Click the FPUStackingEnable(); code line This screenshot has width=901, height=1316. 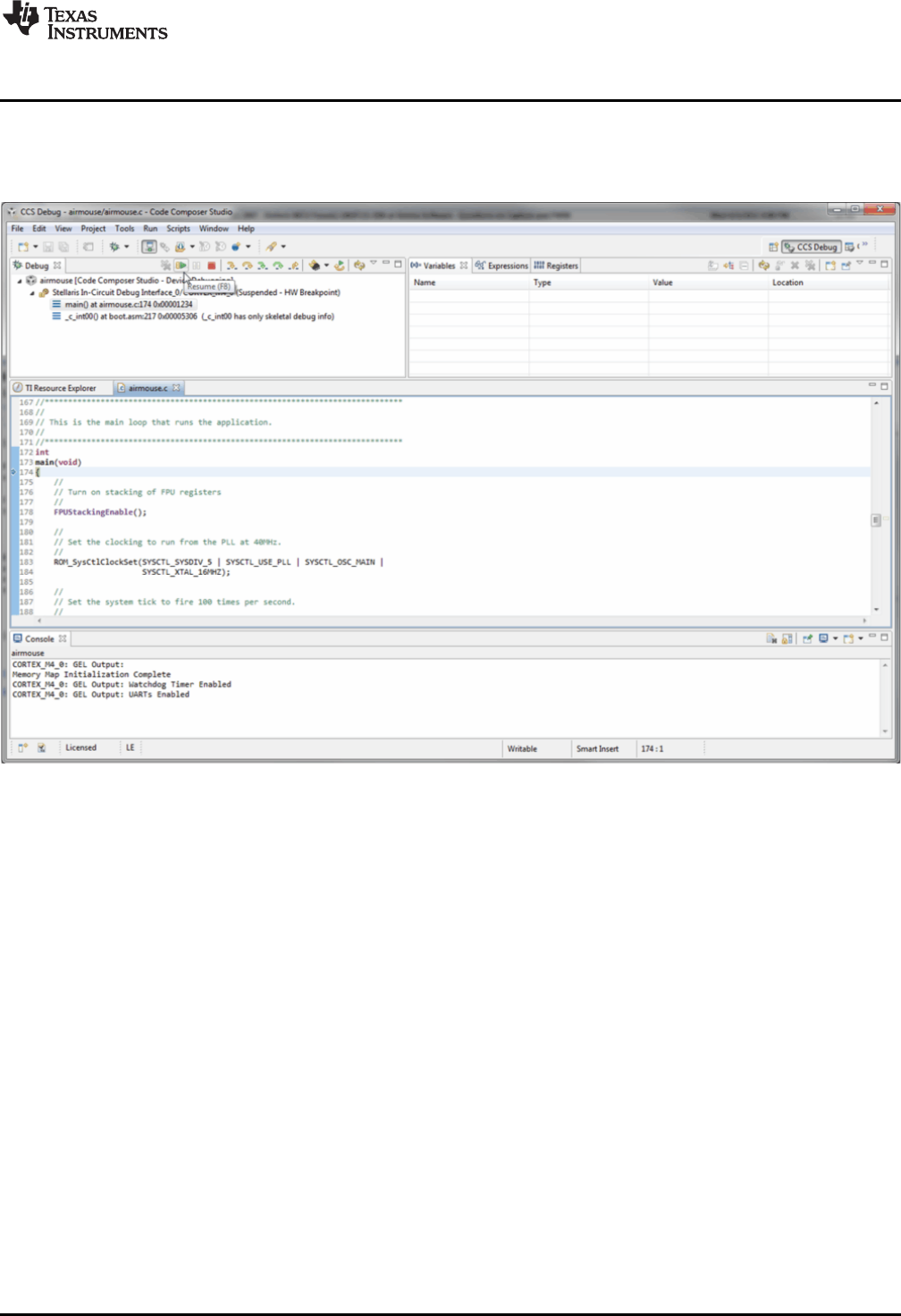pos(100,512)
